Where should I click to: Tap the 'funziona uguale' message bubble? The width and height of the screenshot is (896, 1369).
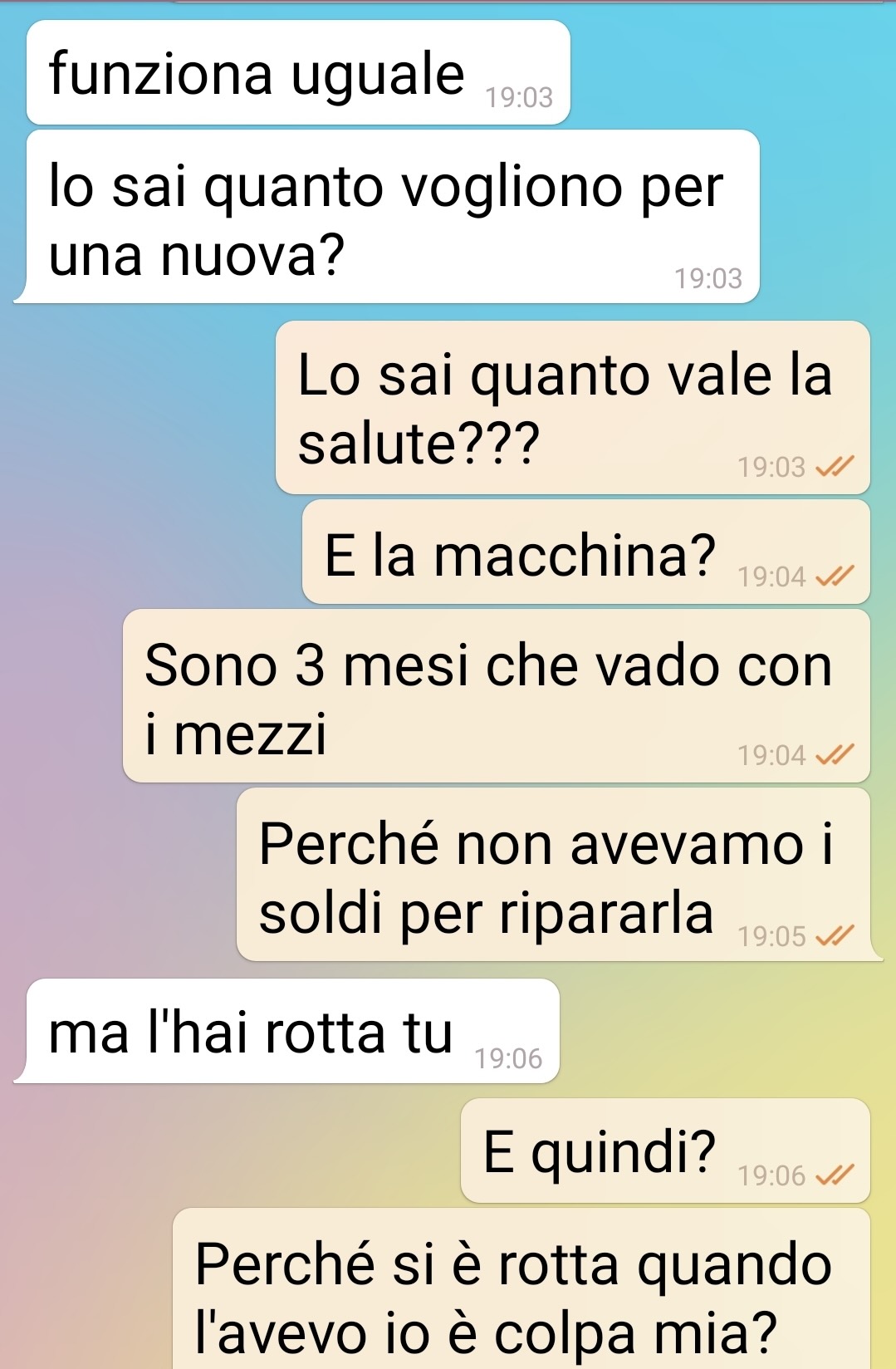(x=298, y=73)
